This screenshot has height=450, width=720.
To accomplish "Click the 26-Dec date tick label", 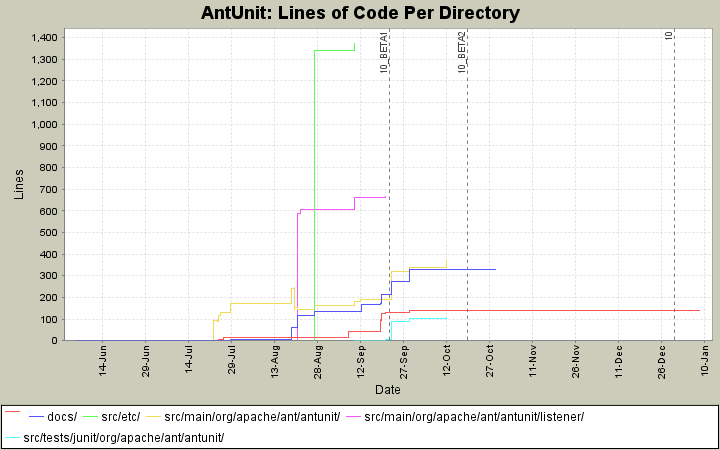I will (x=662, y=362).
